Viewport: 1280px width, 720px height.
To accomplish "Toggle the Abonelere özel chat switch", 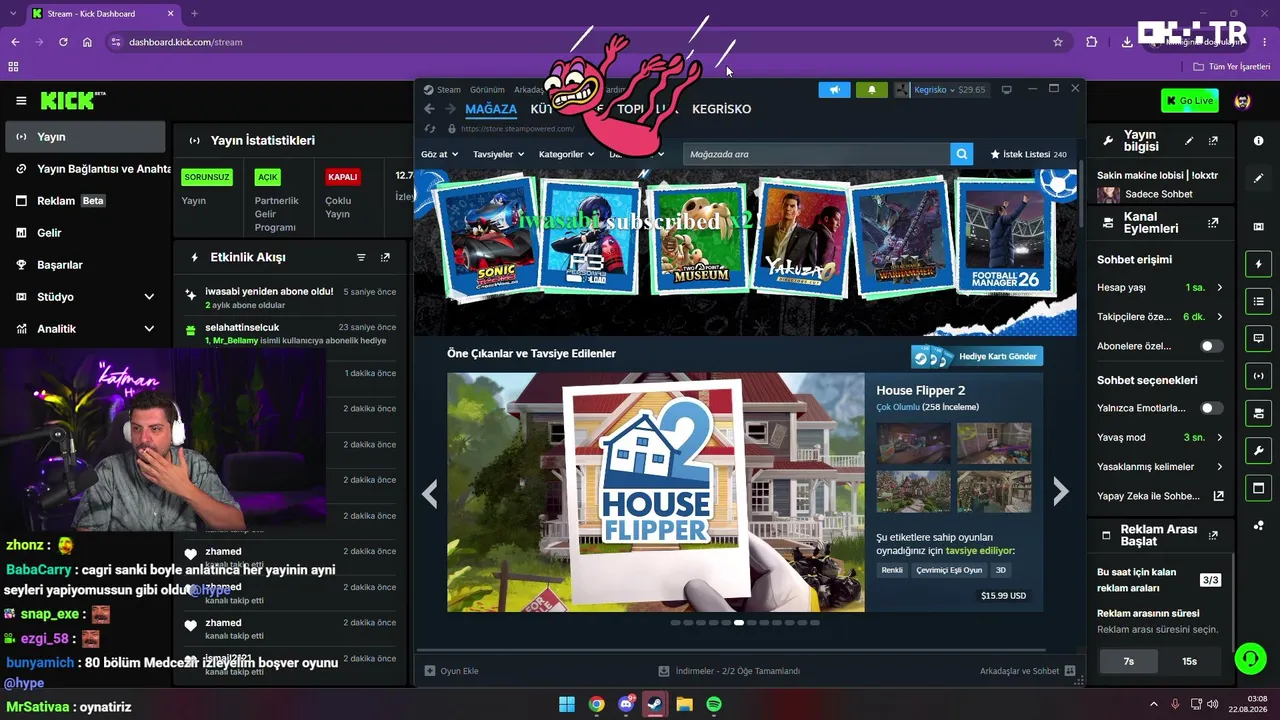I will click(x=1212, y=346).
